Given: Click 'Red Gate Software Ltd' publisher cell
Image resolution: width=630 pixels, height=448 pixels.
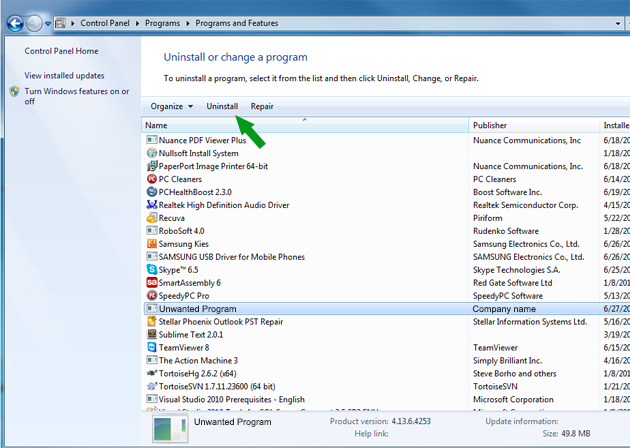Looking at the screenshot, I should coord(512,283).
